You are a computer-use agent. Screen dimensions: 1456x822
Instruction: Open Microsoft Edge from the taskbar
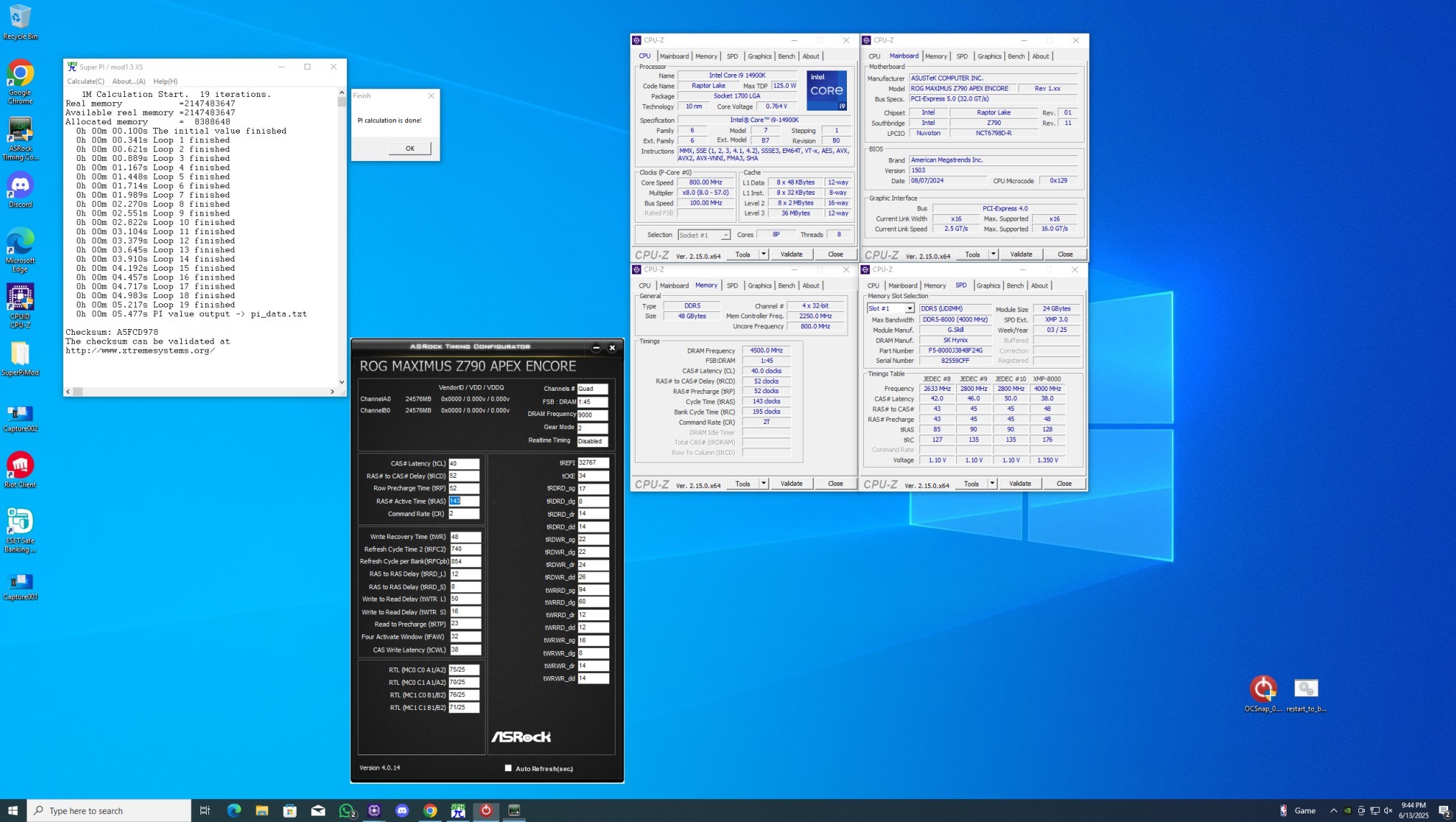tap(234, 811)
